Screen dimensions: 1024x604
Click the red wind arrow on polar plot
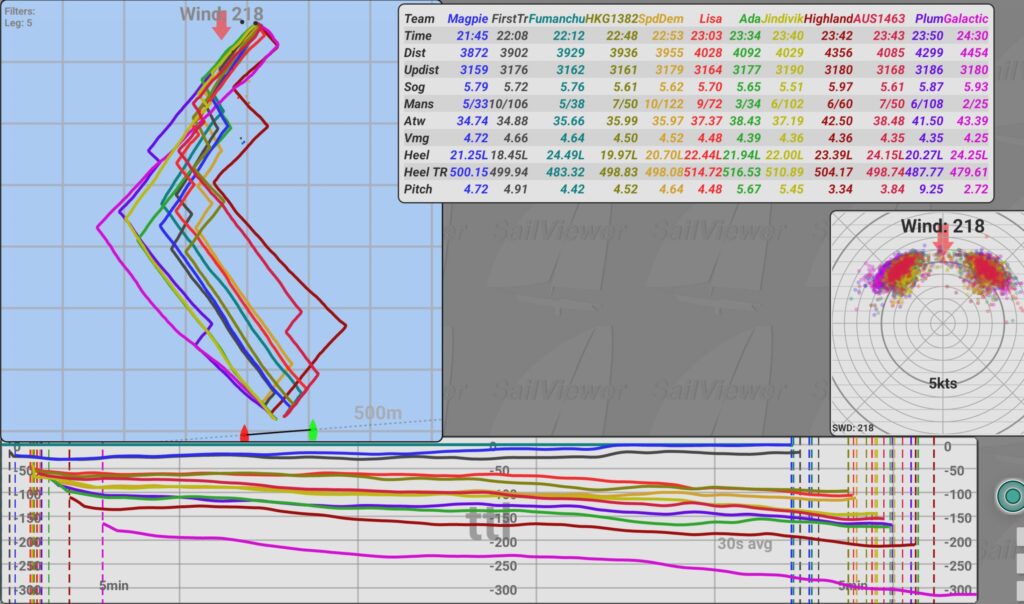click(942, 244)
